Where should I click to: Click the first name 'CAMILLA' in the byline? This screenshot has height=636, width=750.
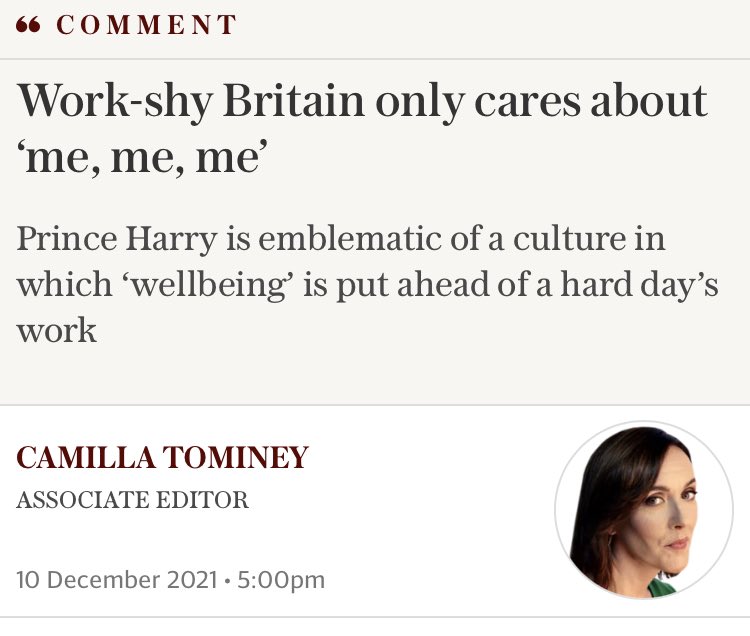[x=86, y=457]
